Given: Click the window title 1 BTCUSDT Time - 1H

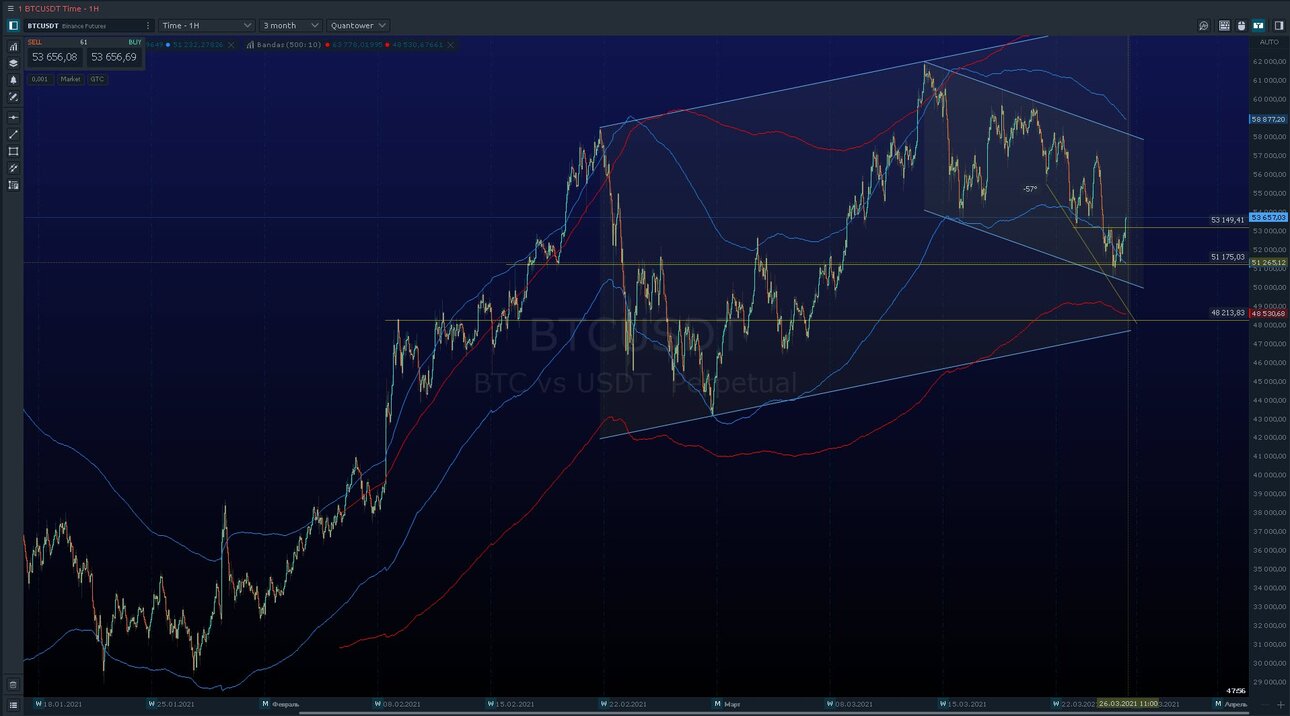Looking at the screenshot, I should [x=58, y=8].
